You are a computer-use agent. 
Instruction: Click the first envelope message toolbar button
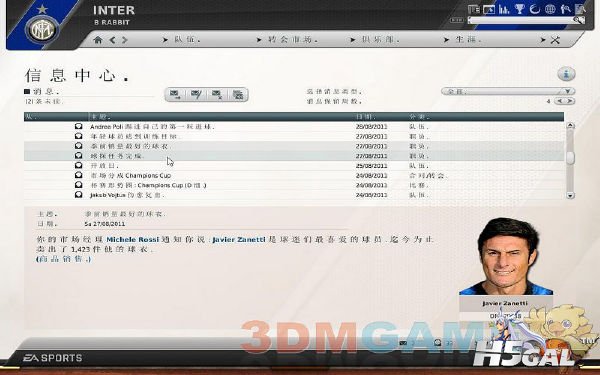[x=175, y=95]
